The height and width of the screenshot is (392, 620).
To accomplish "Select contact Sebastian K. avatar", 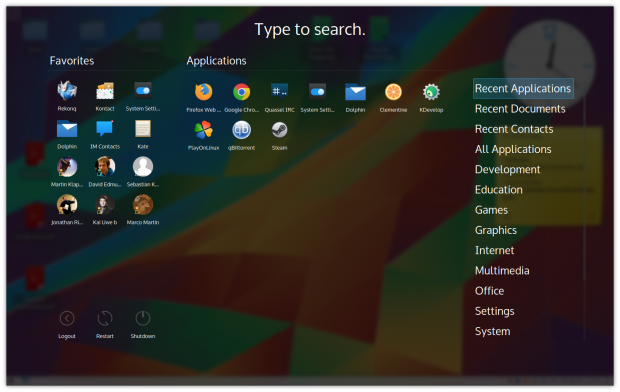I will click(143, 167).
